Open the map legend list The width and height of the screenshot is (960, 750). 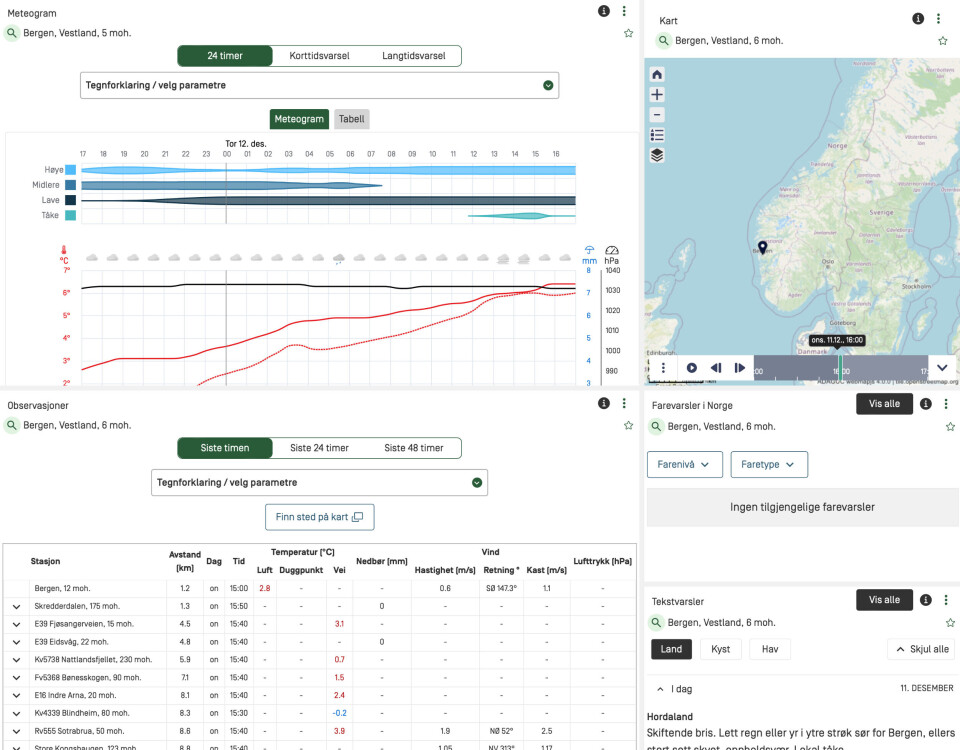pyautogui.click(x=657, y=135)
